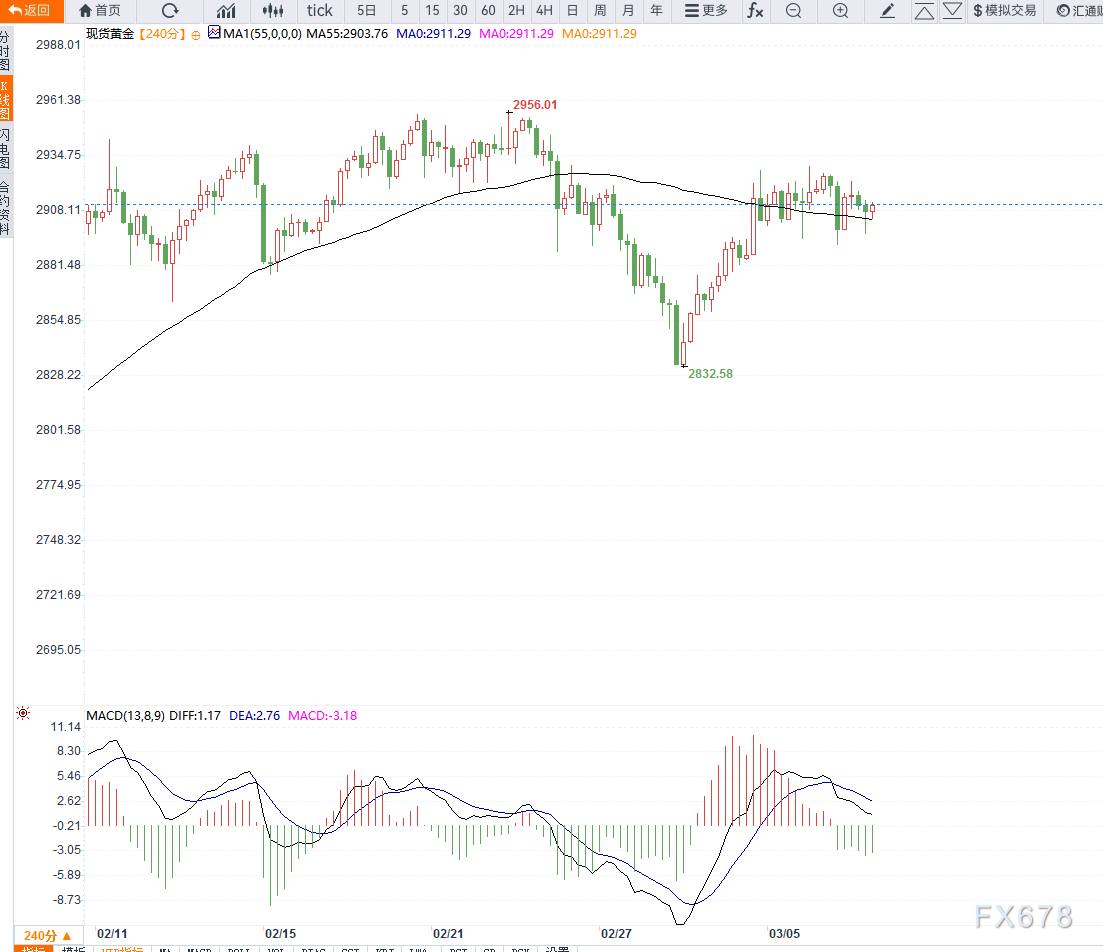Select the candlestick chart style icon
Viewport: 1103px width, 952px height.
click(x=273, y=11)
